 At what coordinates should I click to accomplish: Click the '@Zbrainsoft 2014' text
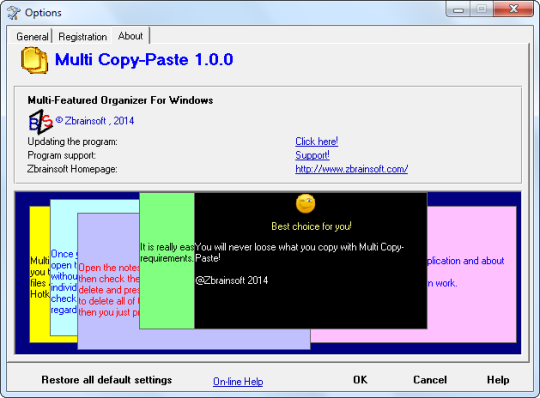tap(231, 280)
